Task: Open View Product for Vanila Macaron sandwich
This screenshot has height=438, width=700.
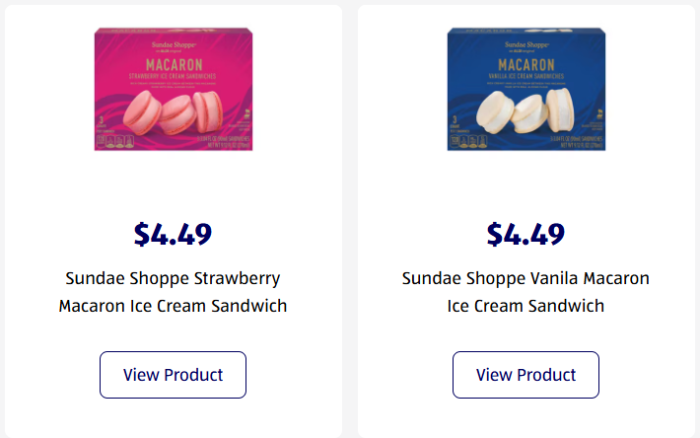Action: [526, 375]
